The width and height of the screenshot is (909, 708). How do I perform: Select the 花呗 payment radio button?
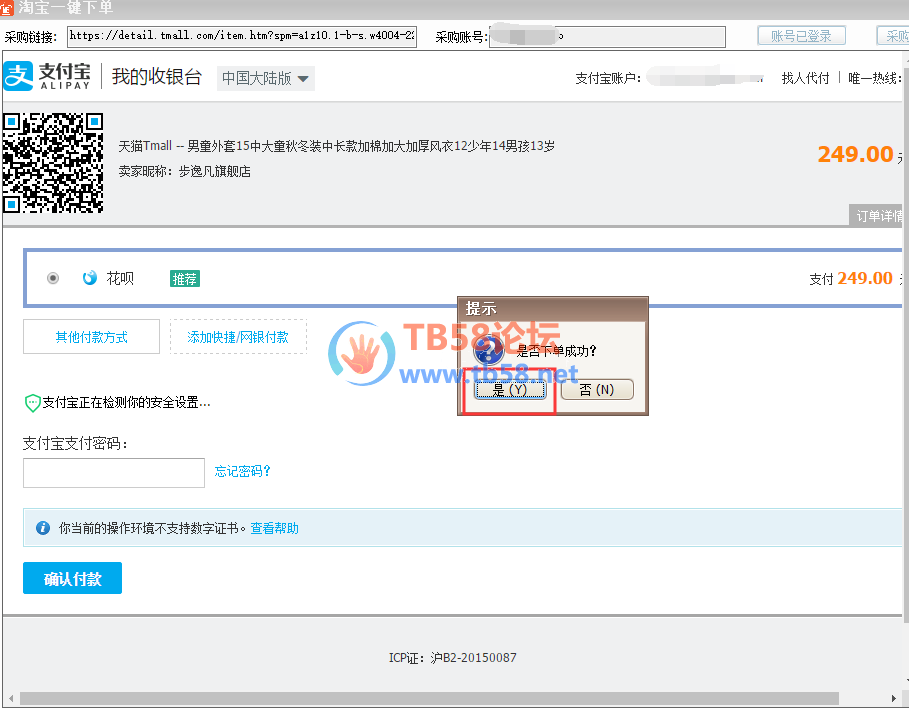[x=53, y=278]
